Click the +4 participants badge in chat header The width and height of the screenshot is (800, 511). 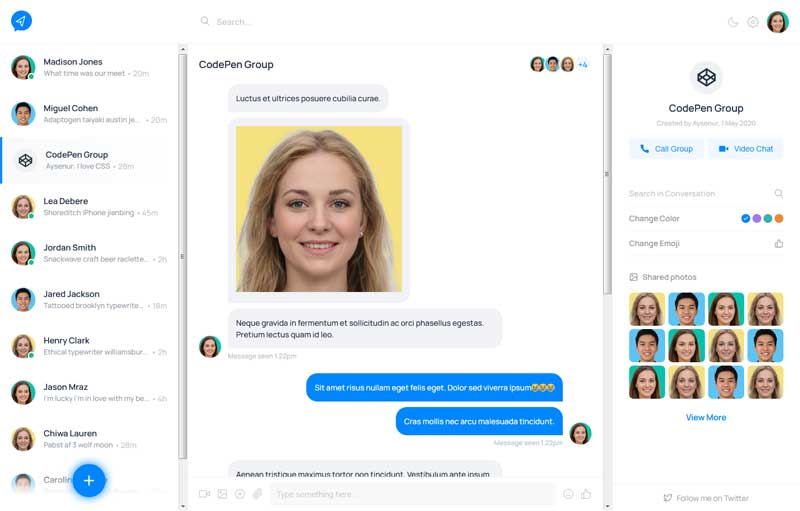583,64
